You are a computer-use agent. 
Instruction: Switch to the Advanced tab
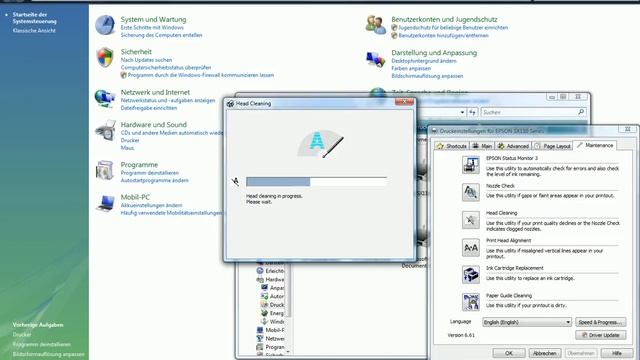[513, 146]
